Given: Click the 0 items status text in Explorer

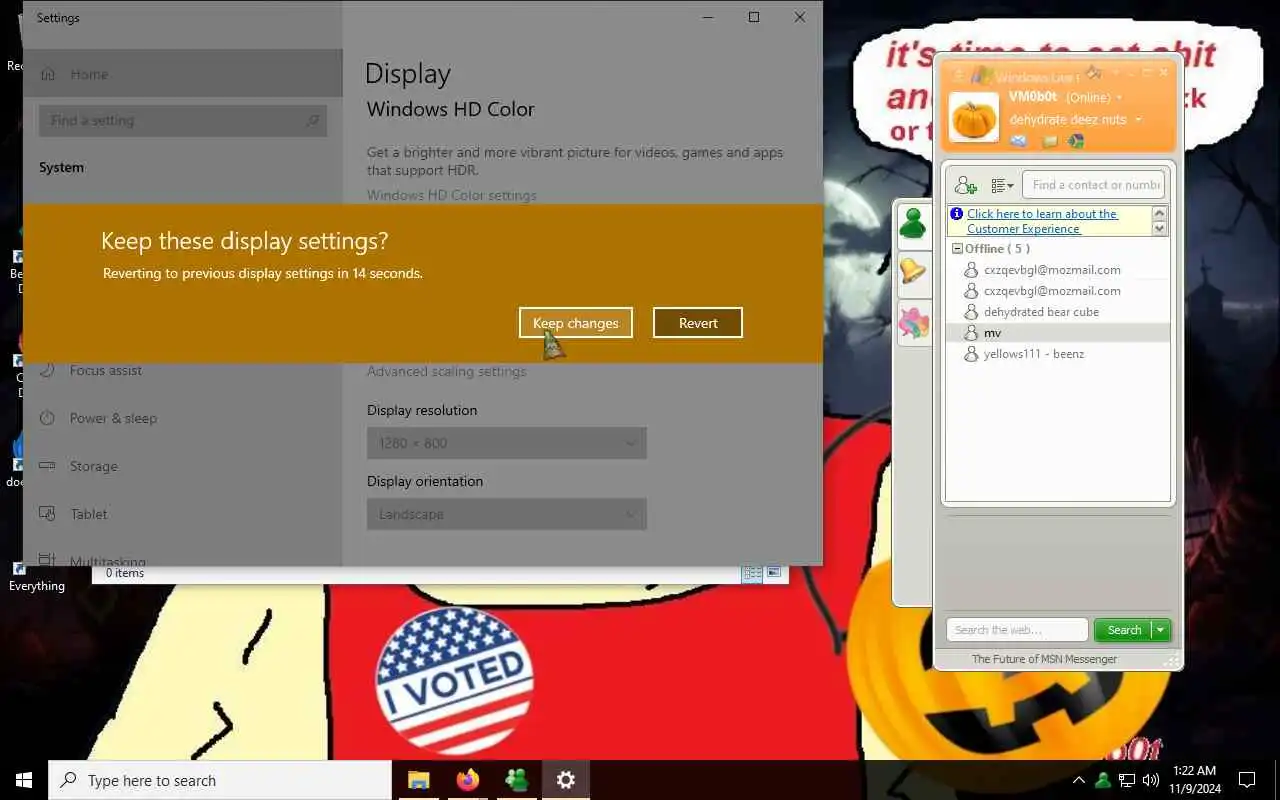Looking at the screenshot, I should (125, 573).
